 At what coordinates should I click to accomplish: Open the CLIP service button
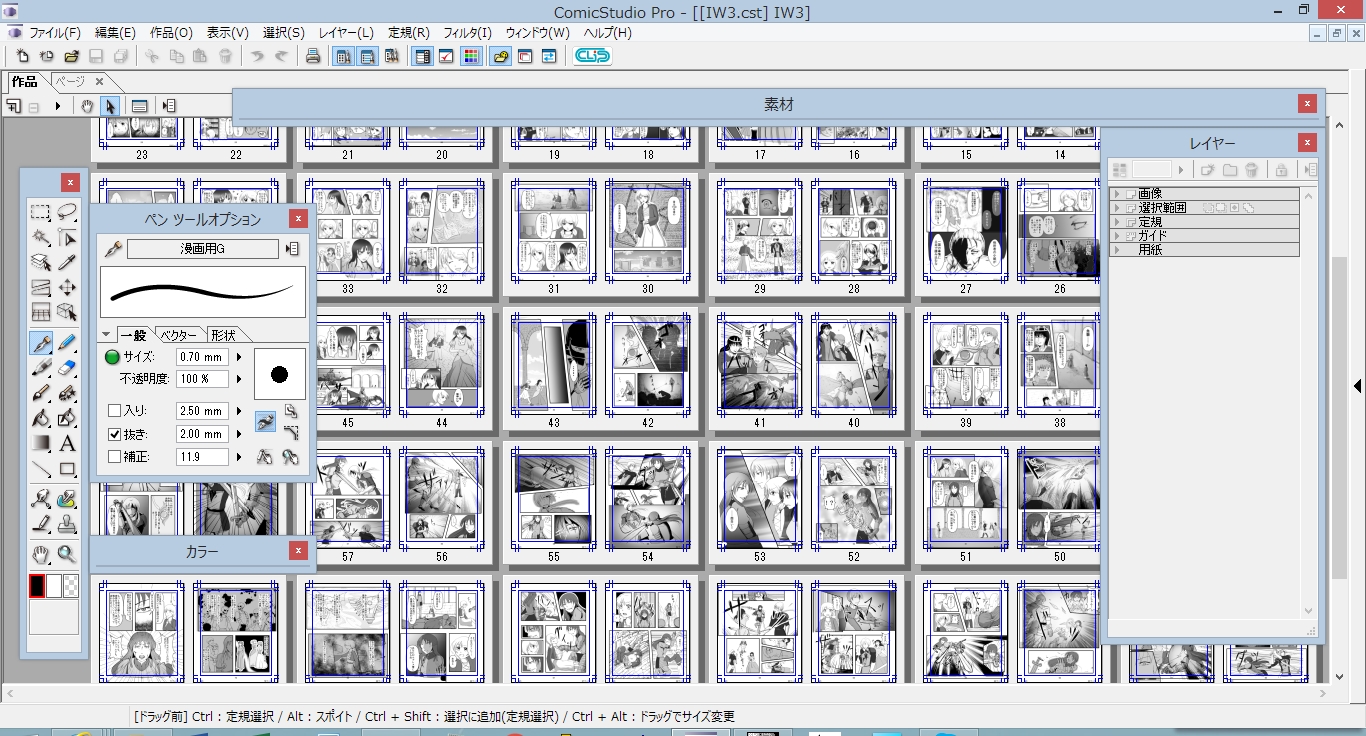592,56
